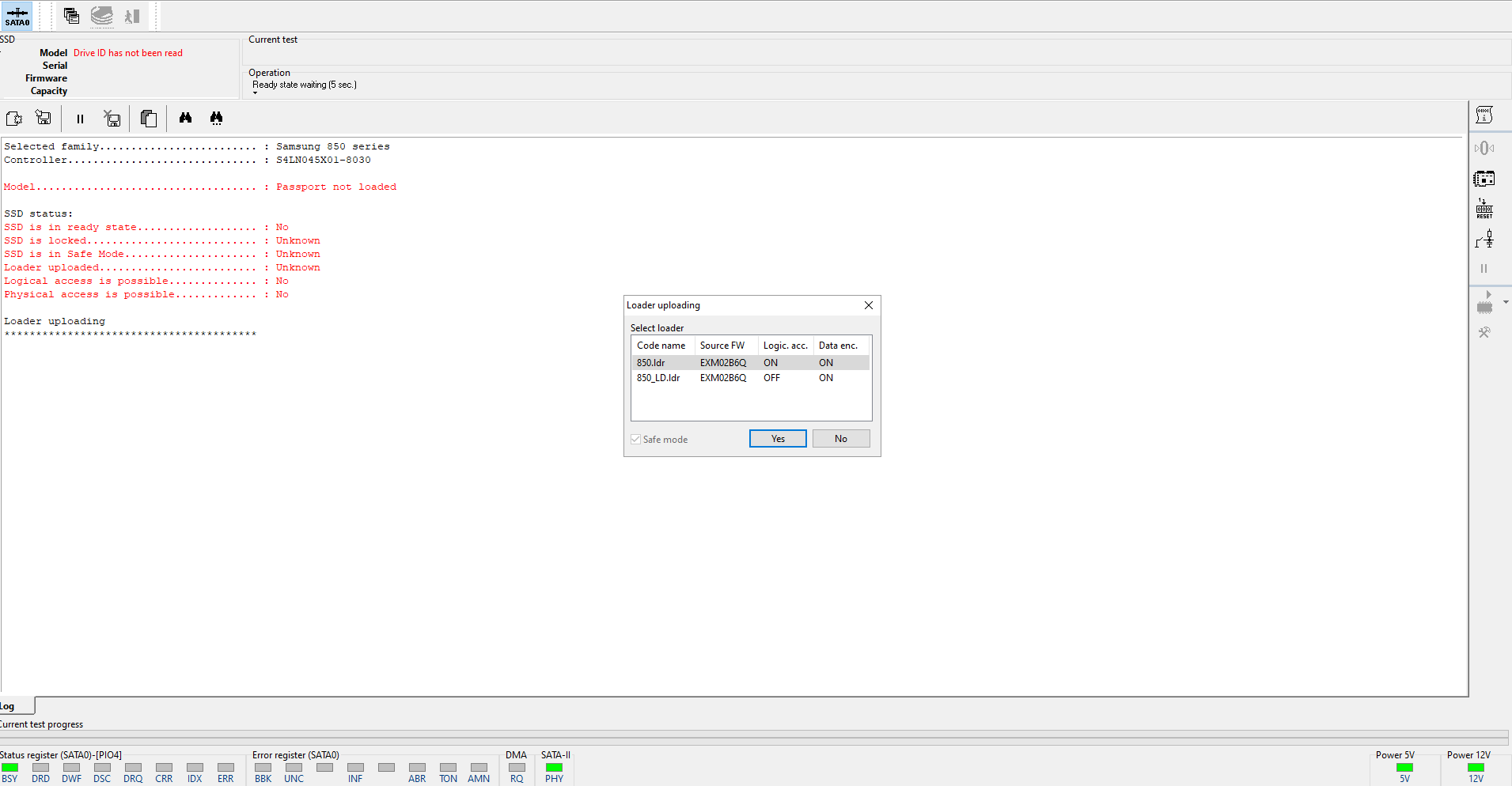
Task: Pause the log with the pause icon
Action: tap(80, 119)
